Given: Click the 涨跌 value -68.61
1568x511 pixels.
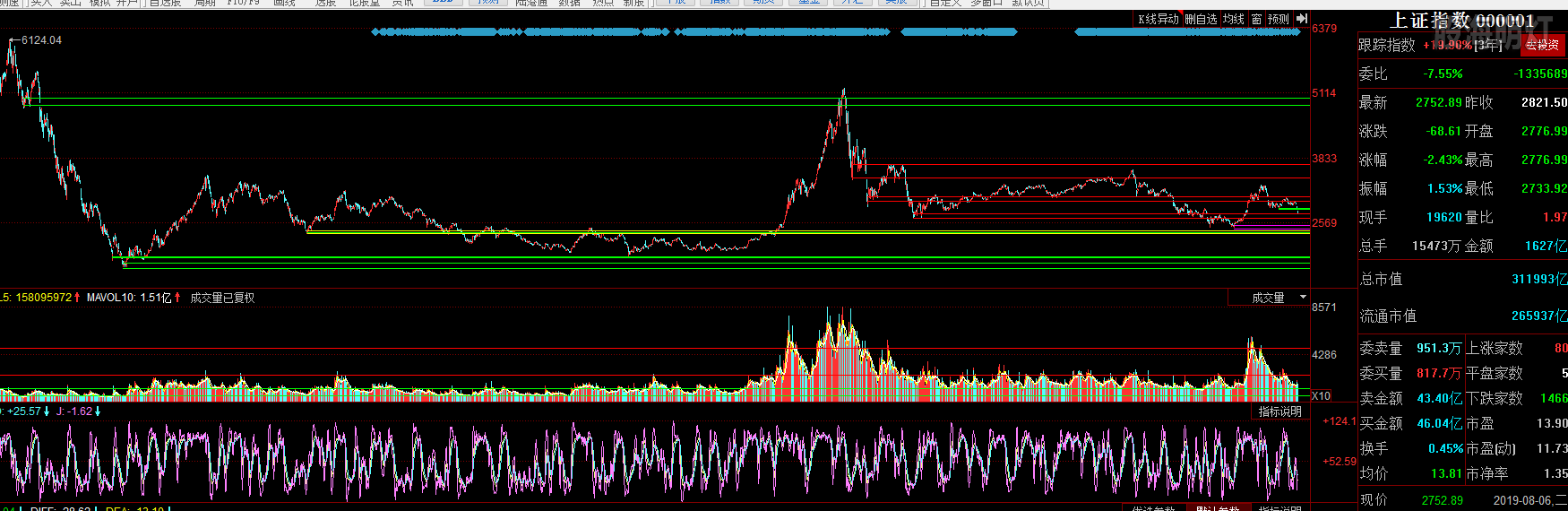Looking at the screenshot, I should pyautogui.click(x=1443, y=132).
